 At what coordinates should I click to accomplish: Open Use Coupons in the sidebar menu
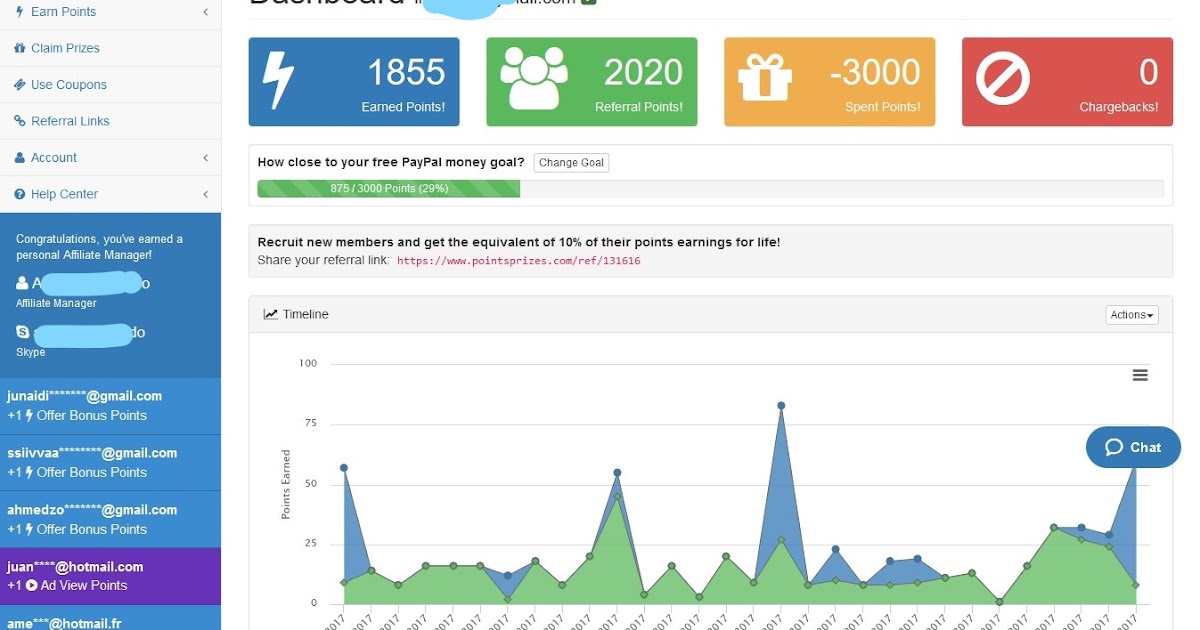110,85
